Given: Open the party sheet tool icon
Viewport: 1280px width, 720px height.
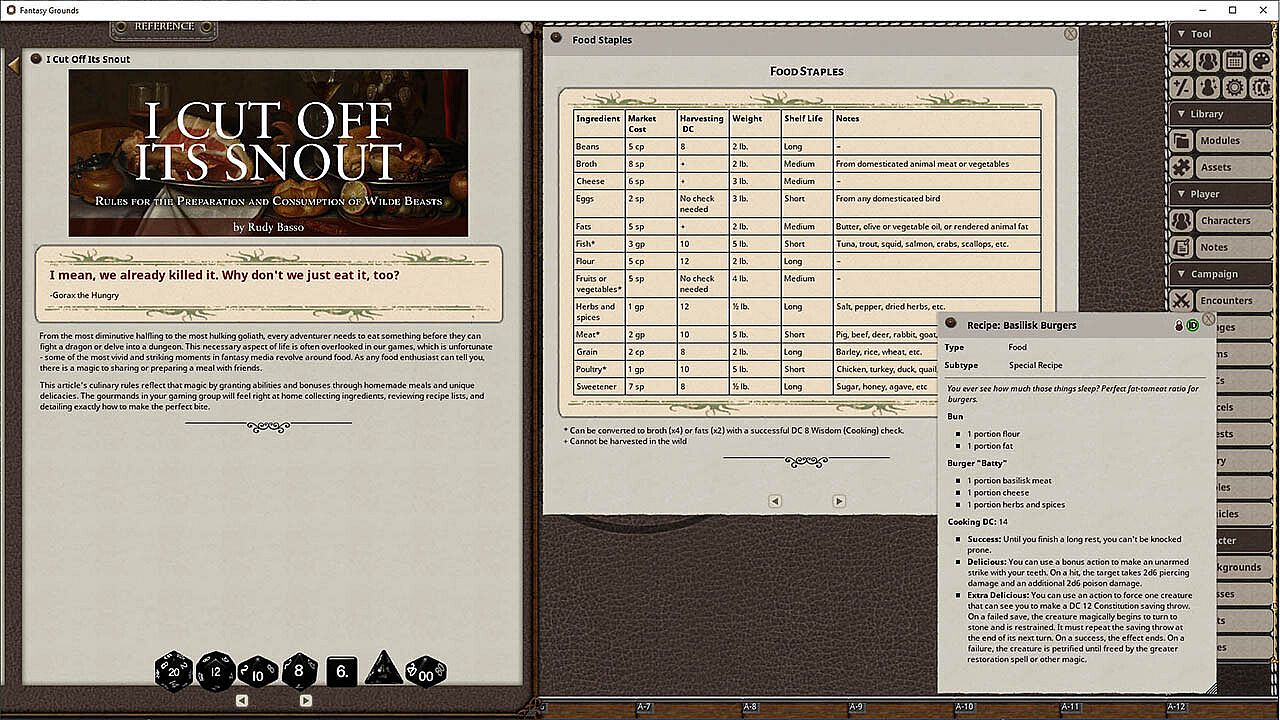Looking at the screenshot, I should 1208,61.
